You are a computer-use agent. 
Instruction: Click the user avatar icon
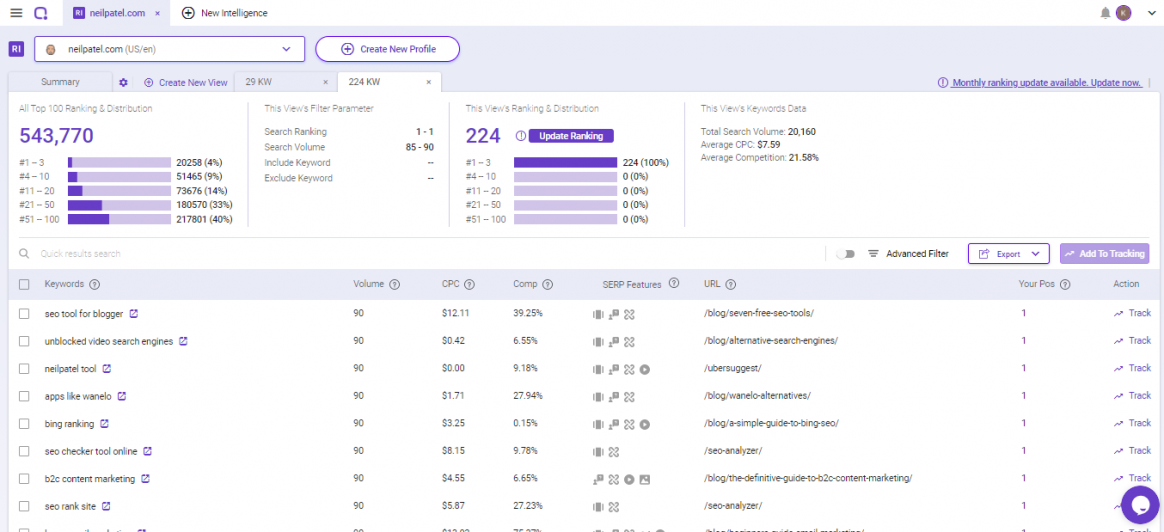(x=1123, y=13)
